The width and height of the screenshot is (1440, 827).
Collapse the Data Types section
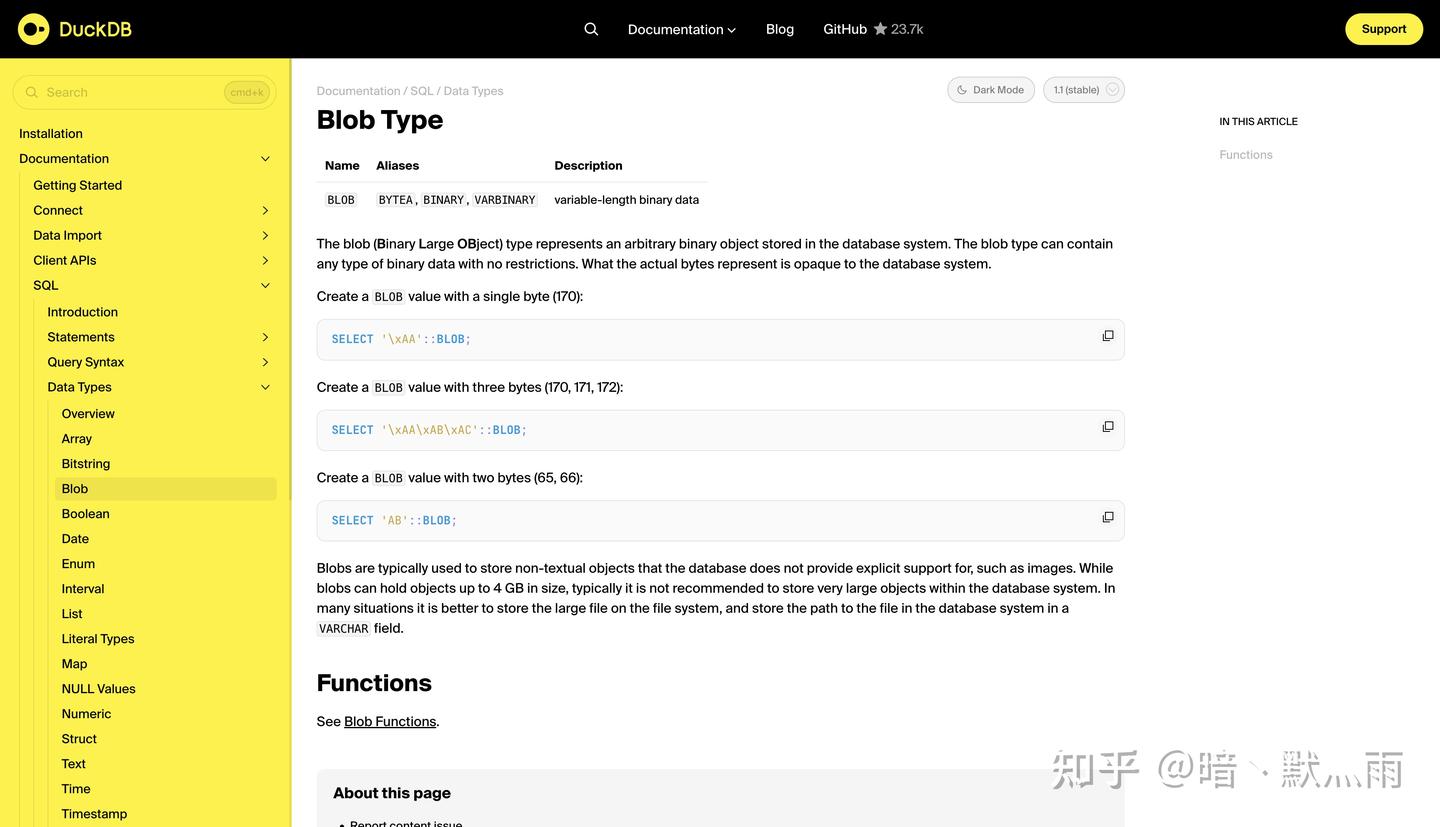tap(265, 387)
